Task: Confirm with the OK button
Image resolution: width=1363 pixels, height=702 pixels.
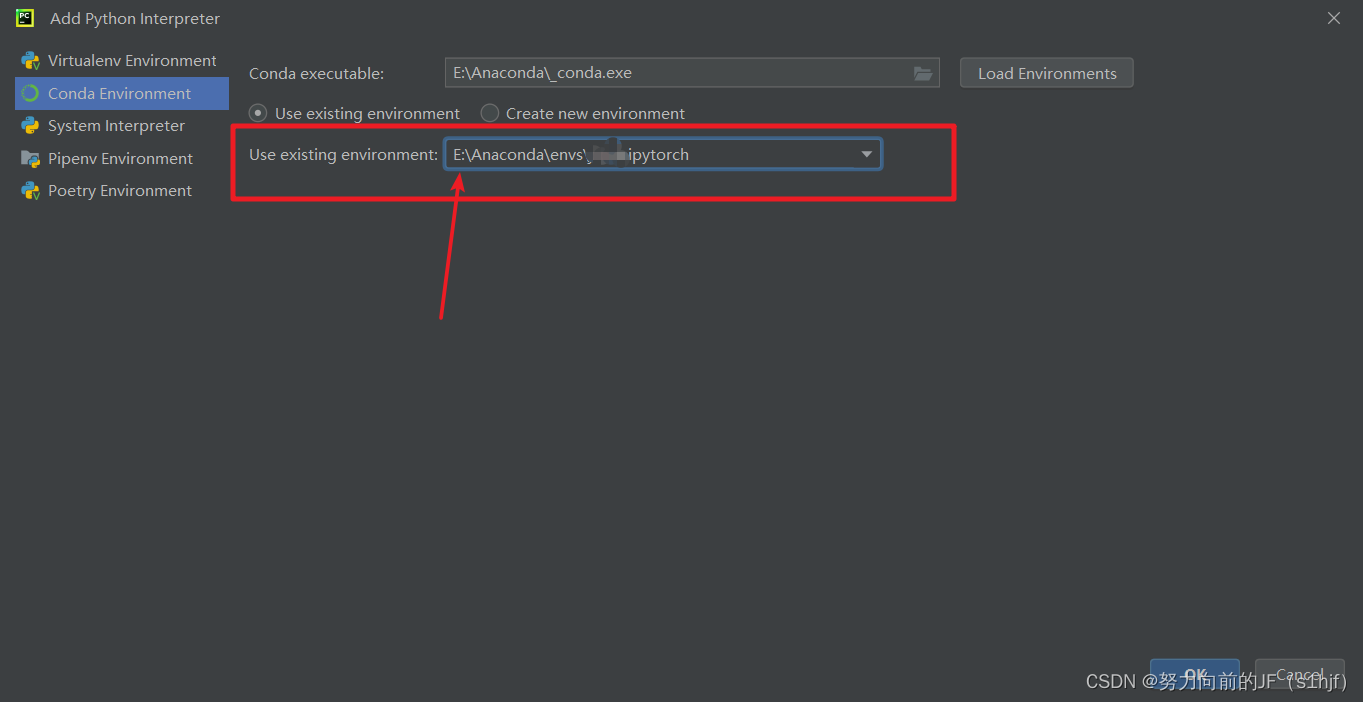Action: point(1195,675)
